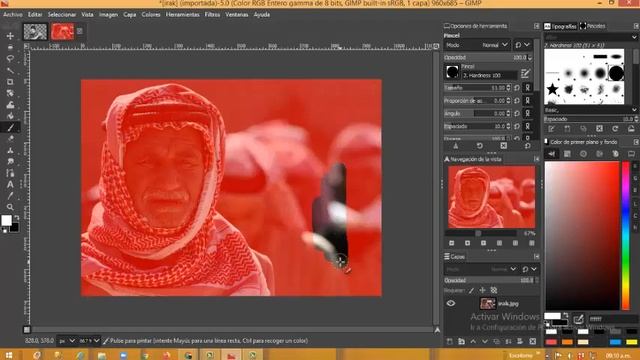
Task: Select the Text tool
Action: click(x=10, y=184)
